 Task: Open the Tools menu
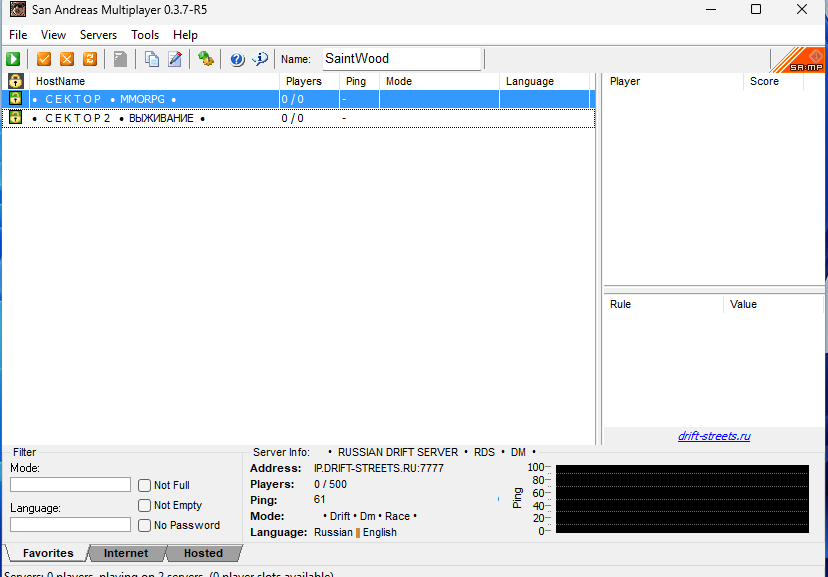tap(145, 35)
